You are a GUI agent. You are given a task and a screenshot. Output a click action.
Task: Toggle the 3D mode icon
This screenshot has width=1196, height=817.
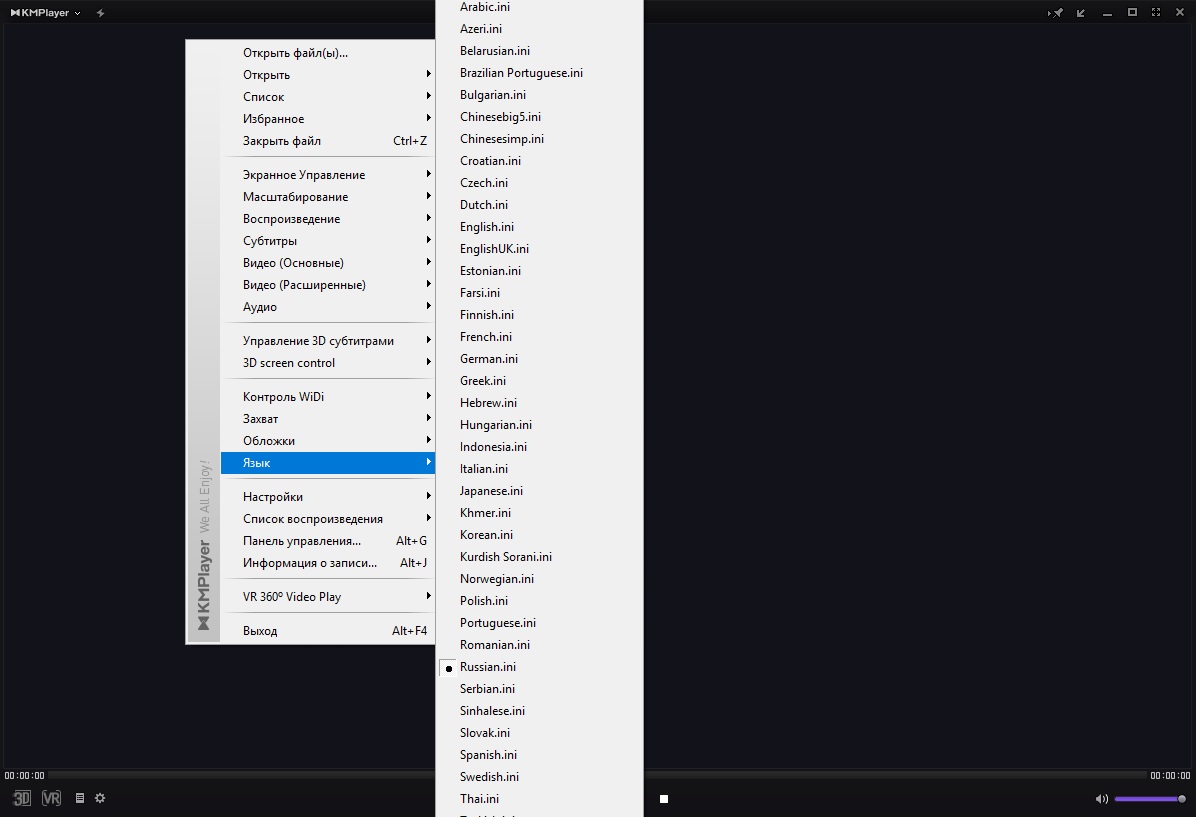tap(22, 798)
